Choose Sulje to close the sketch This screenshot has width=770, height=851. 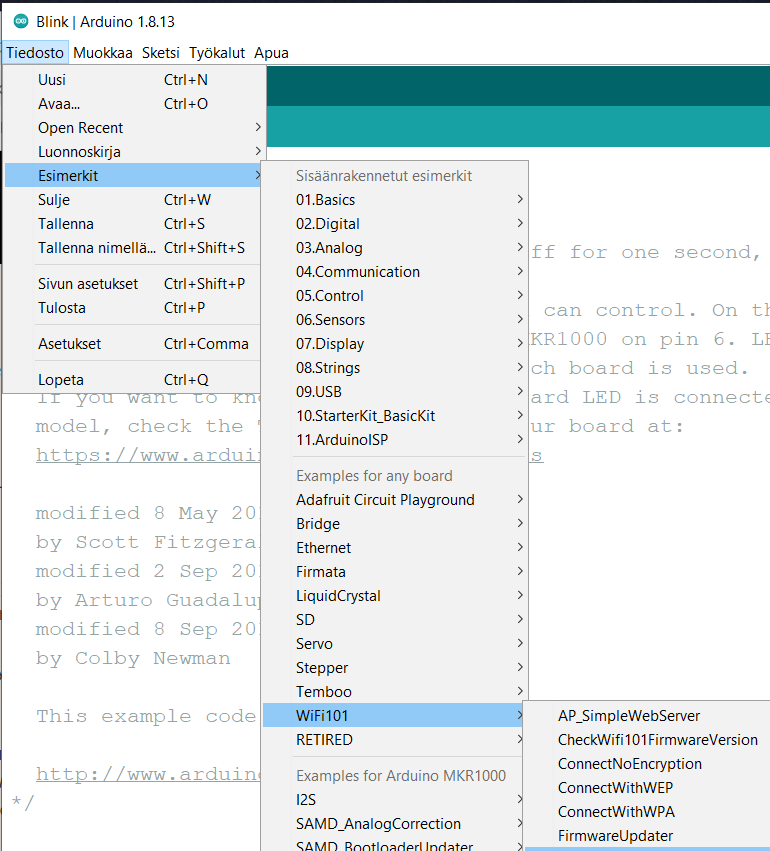pyautogui.click(x=134, y=200)
